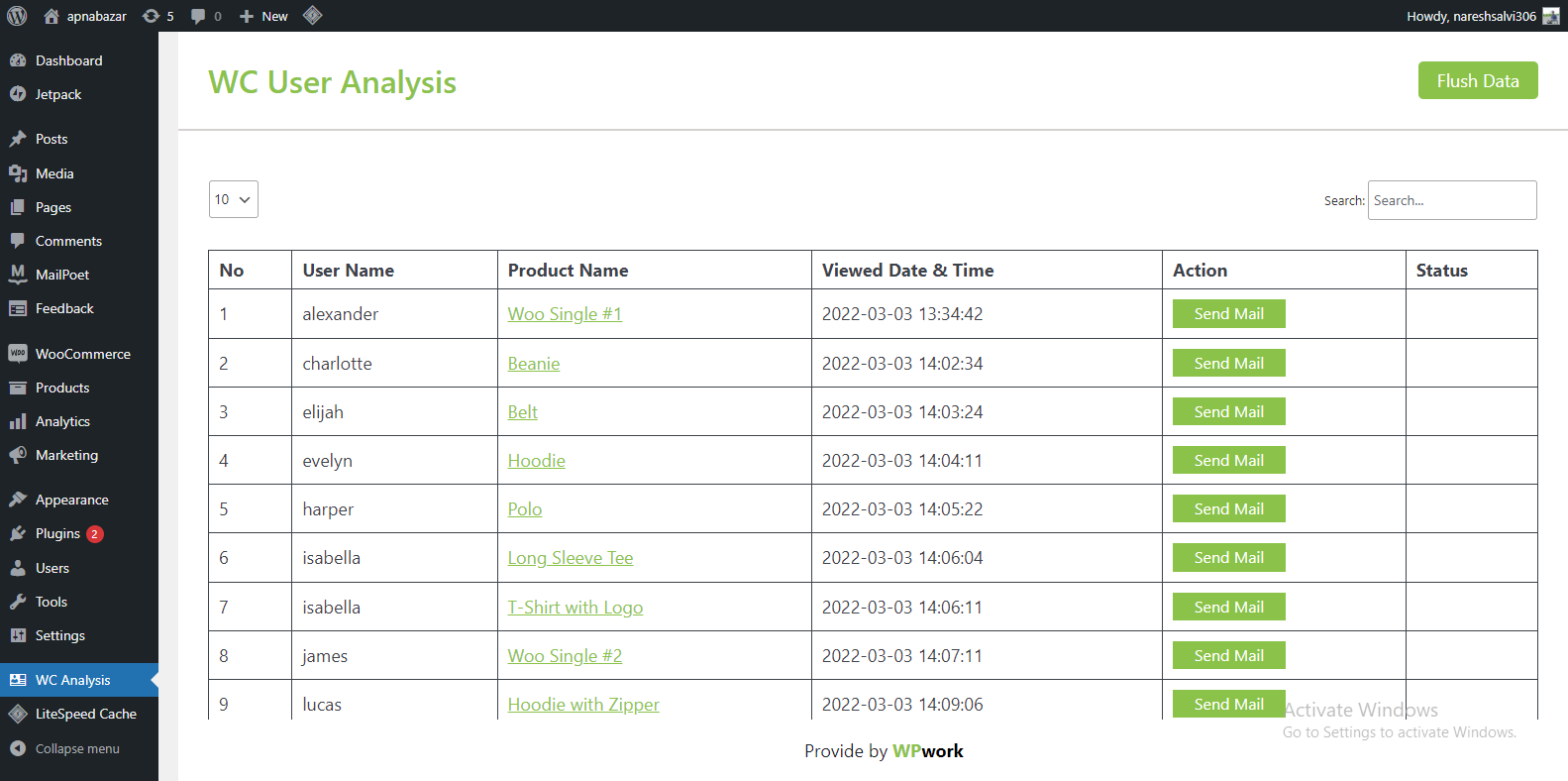The height and width of the screenshot is (781, 1568).
Task: Click the Search input field
Action: pos(1452,200)
